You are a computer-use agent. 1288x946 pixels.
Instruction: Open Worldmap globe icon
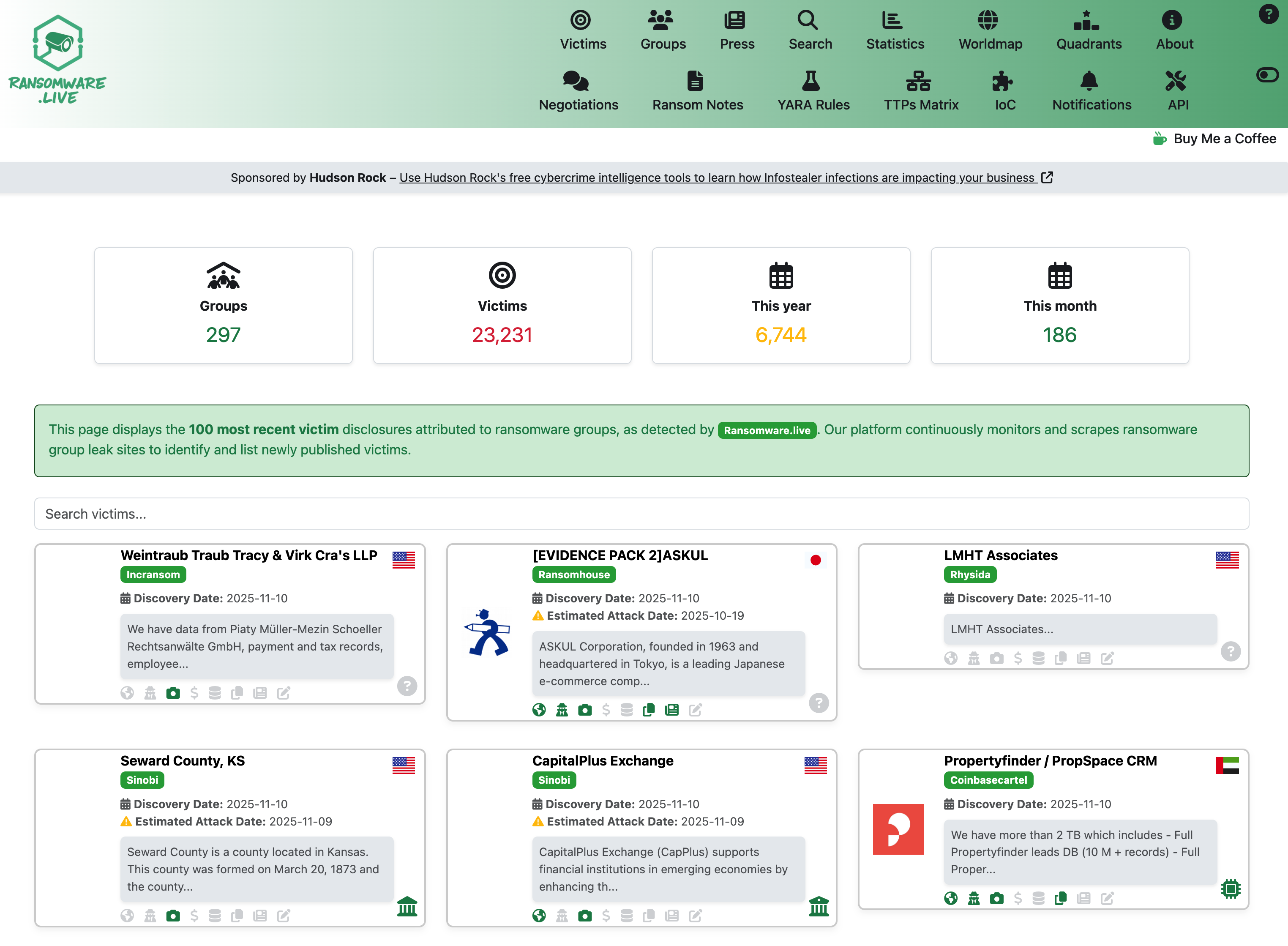tap(988, 21)
